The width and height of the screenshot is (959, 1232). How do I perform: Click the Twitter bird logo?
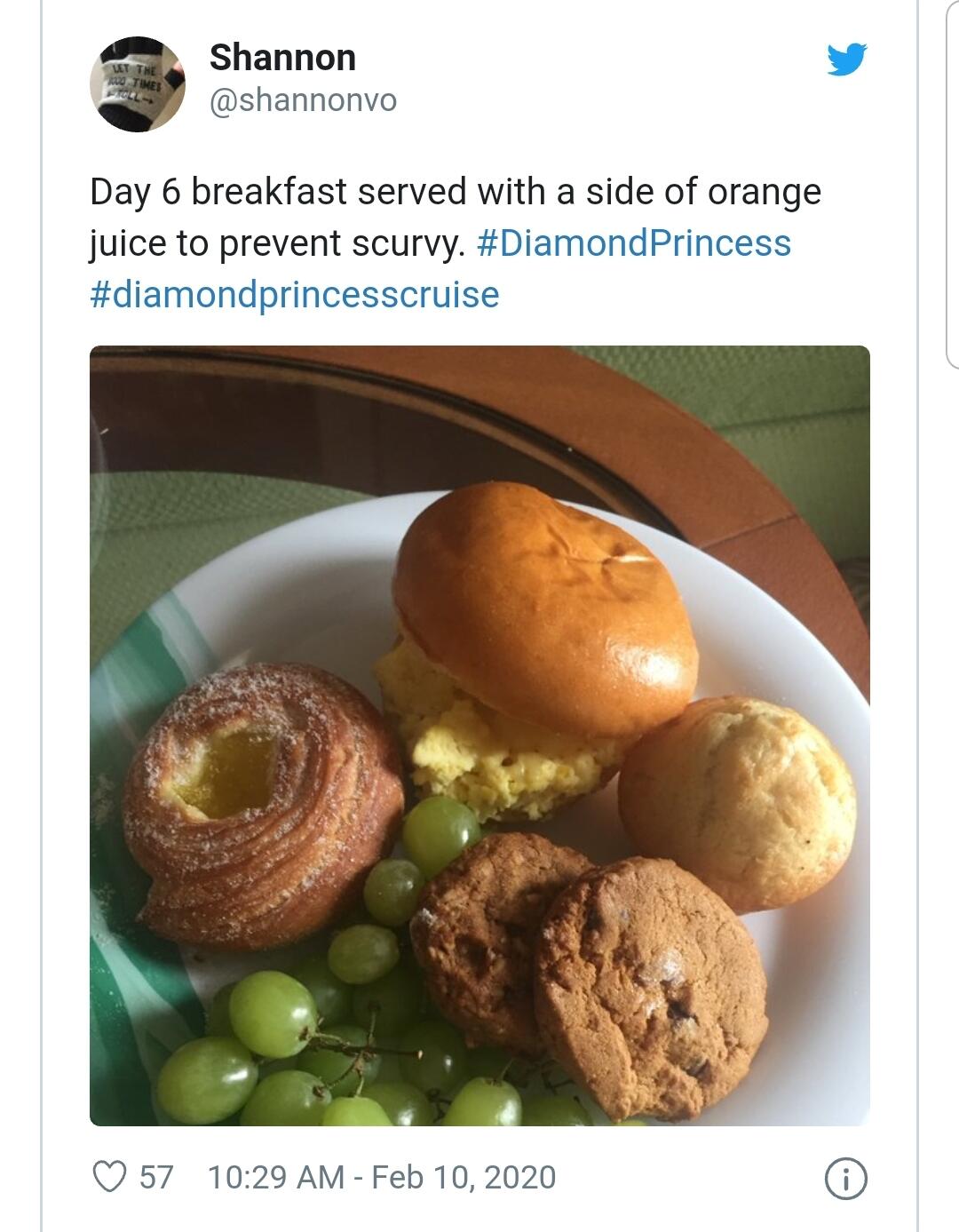(x=846, y=60)
